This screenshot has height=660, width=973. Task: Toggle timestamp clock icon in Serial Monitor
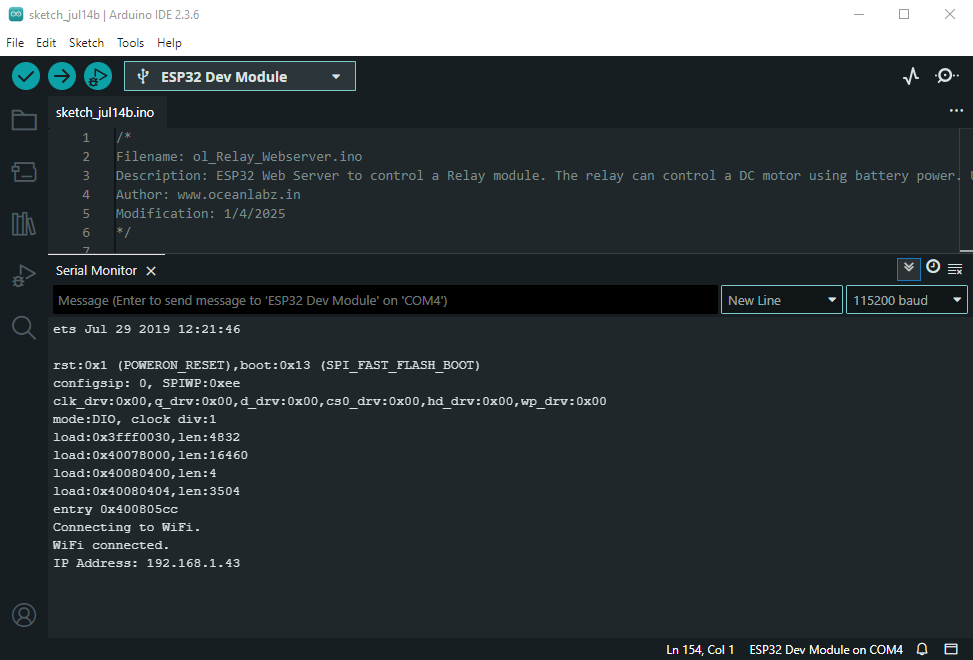click(933, 267)
